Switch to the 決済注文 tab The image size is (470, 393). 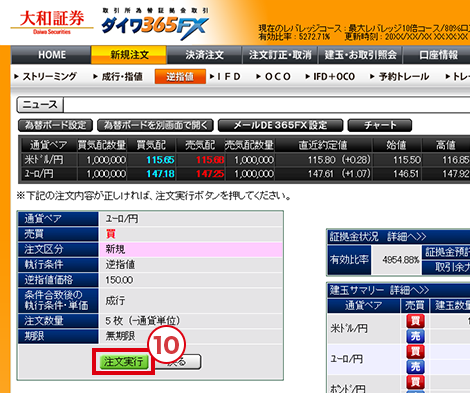pyautogui.click(x=204, y=55)
